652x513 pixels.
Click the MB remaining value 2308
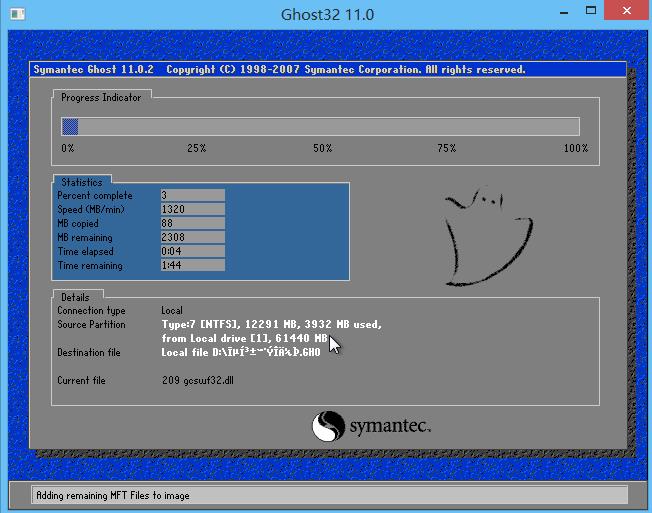click(193, 237)
